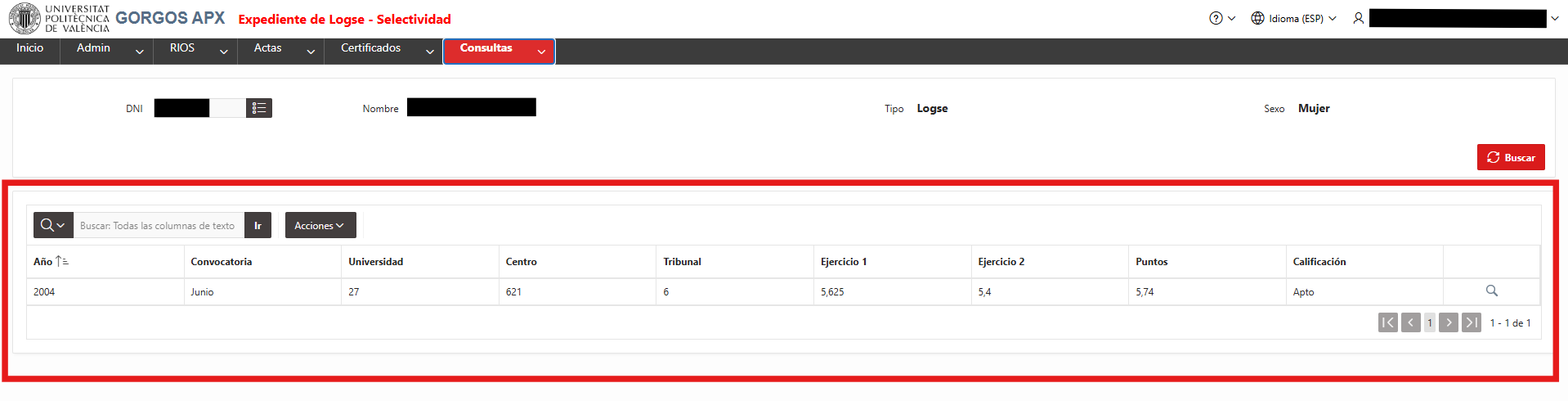Expand the Admin menu
This screenshot has height=401, width=1568.
click(x=110, y=51)
